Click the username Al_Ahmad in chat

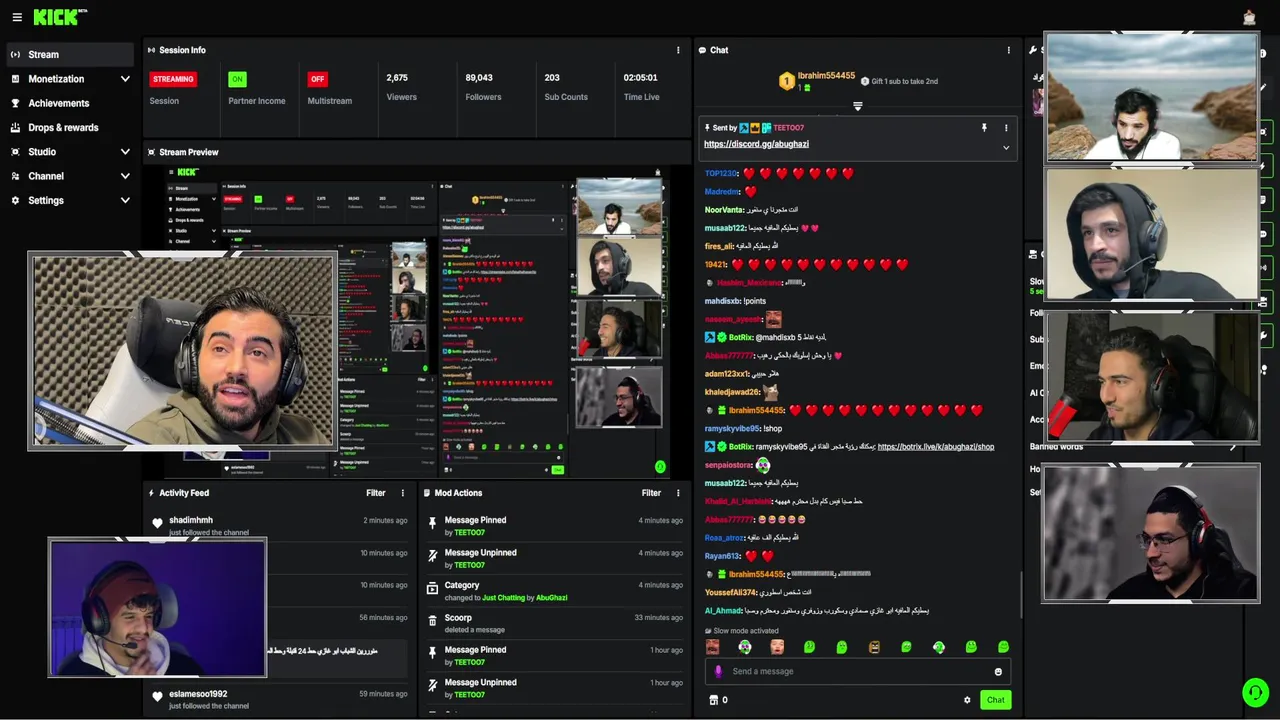(x=723, y=611)
